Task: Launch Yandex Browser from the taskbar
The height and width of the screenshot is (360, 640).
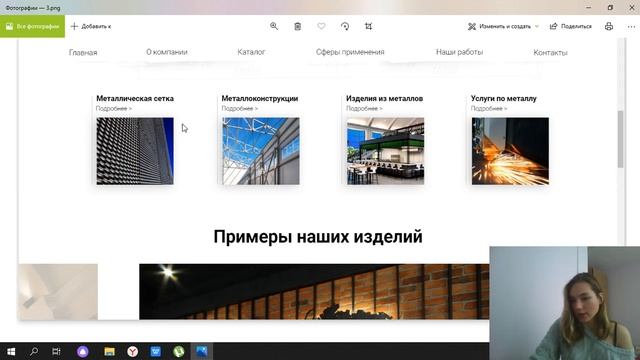Action: (132, 351)
